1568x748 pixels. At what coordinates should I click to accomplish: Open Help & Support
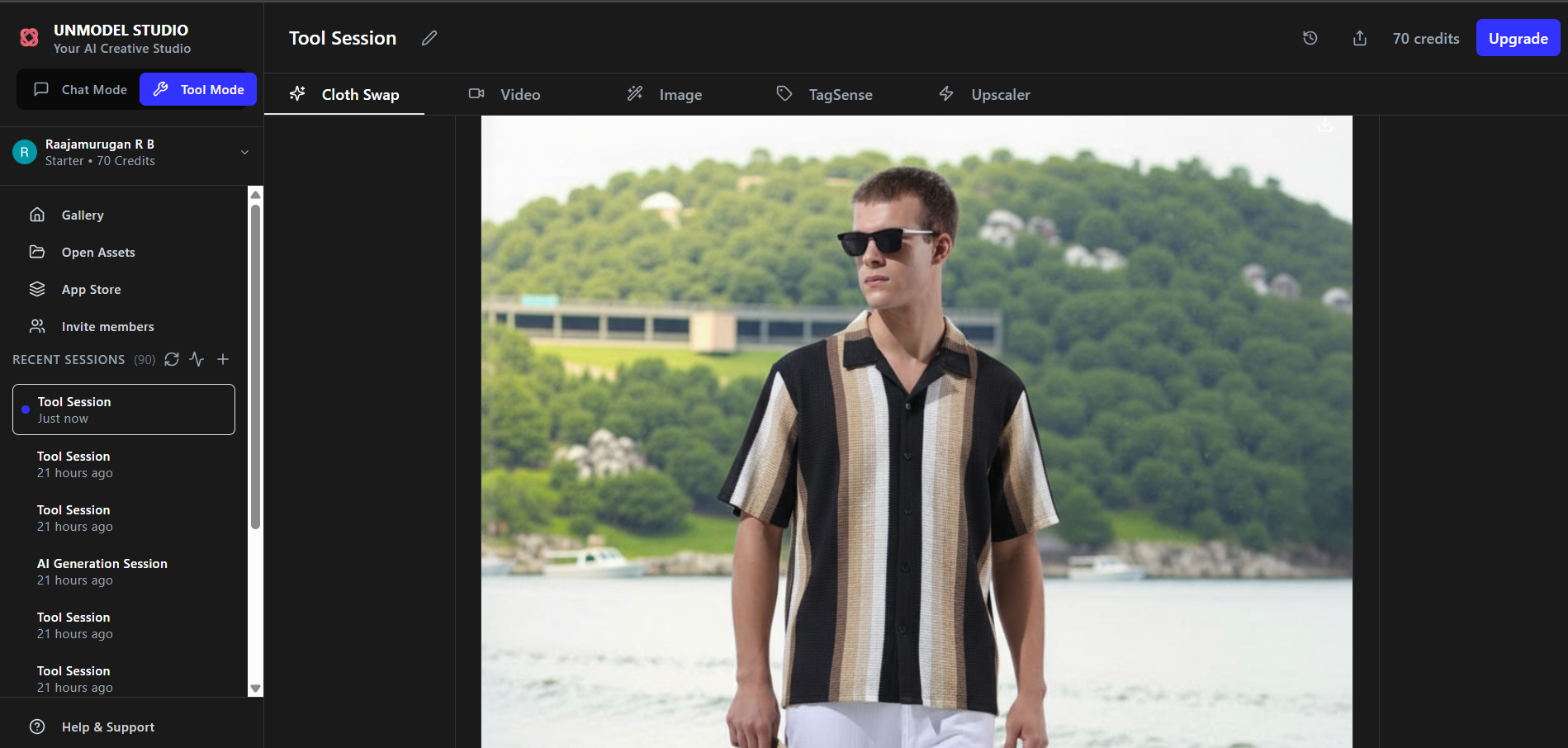coord(107,727)
